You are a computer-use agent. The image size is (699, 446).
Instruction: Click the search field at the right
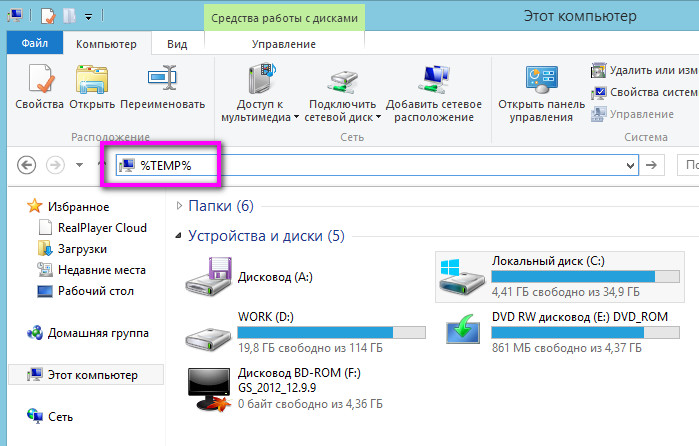pos(688,165)
